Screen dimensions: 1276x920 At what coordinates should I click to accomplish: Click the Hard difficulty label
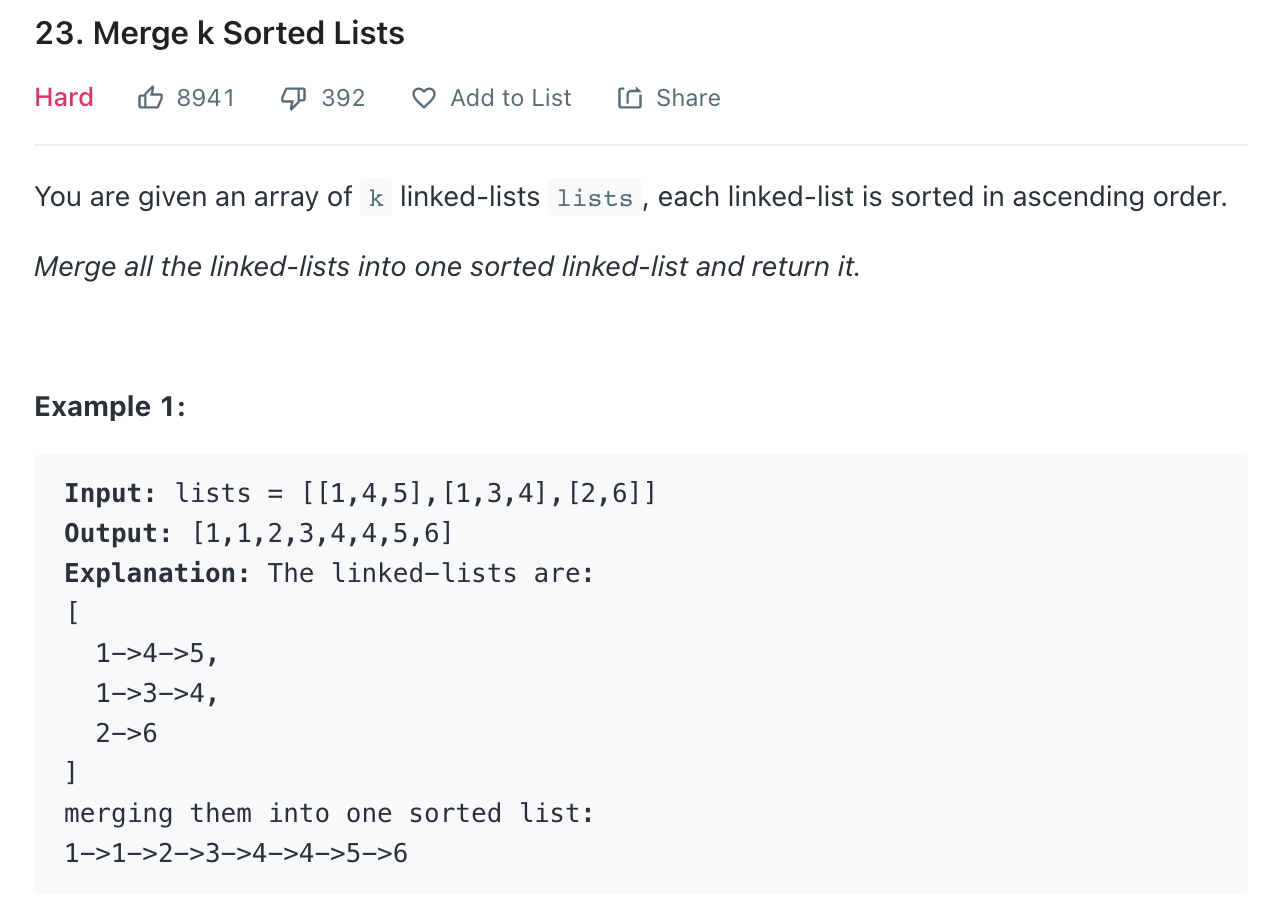[x=64, y=97]
